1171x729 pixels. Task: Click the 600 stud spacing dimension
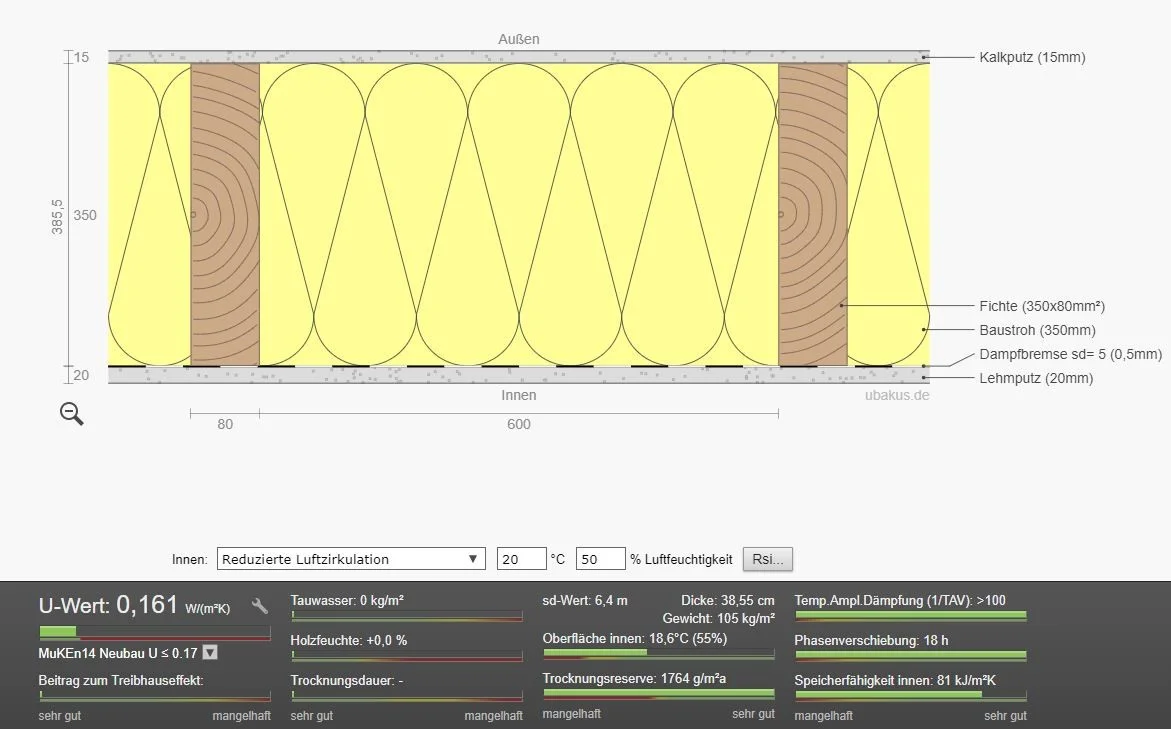518,424
